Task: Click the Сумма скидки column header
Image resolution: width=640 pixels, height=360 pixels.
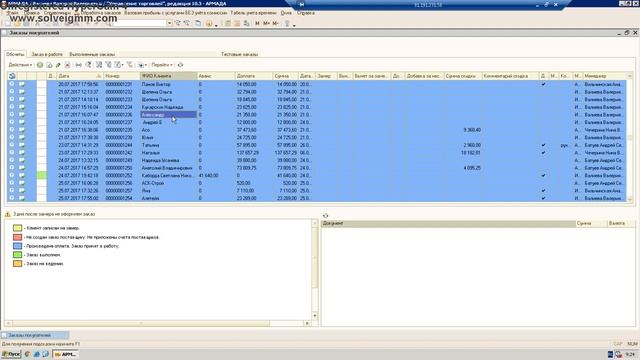Action: click(x=463, y=76)
